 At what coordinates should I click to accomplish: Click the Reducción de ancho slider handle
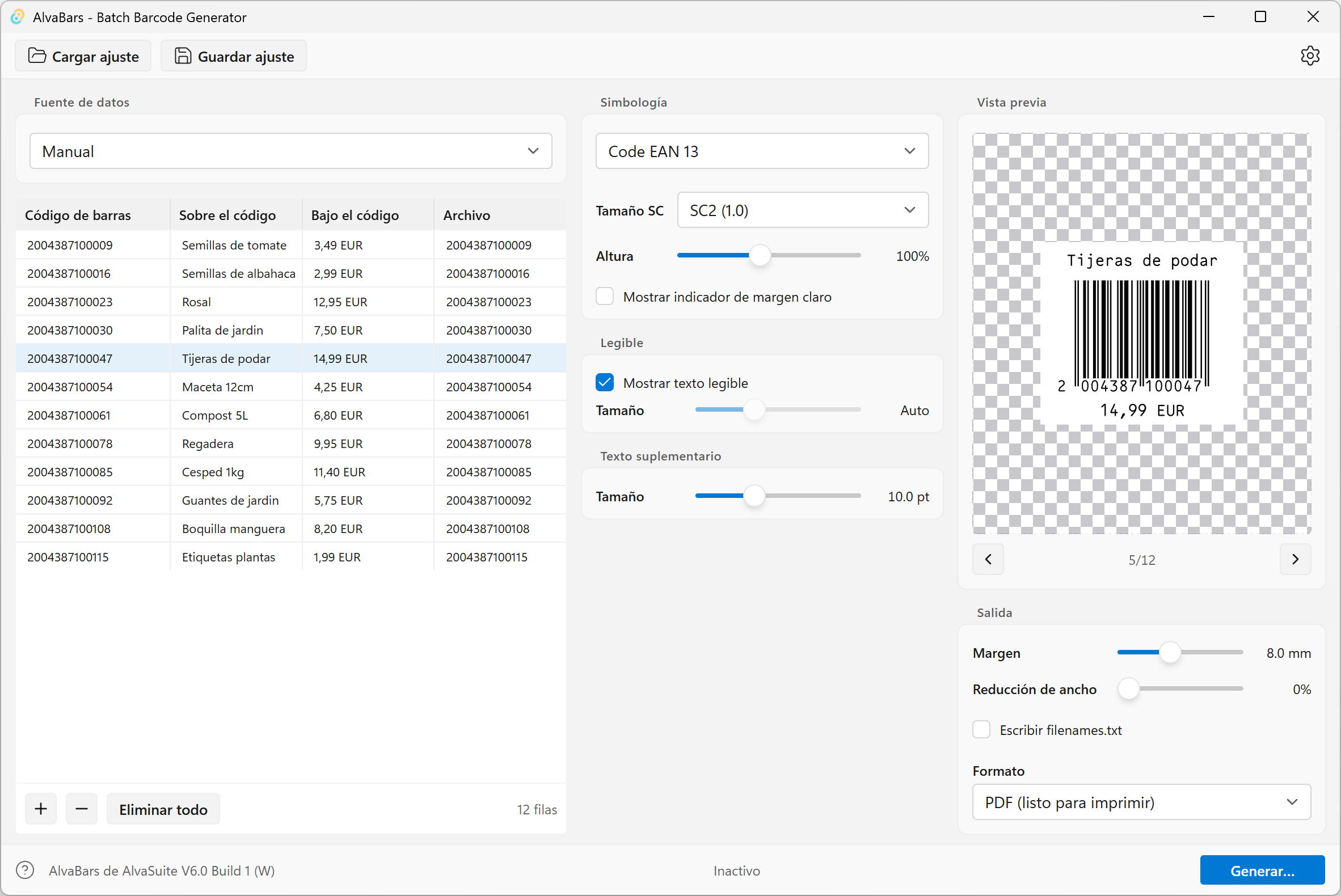(1129, 688)
